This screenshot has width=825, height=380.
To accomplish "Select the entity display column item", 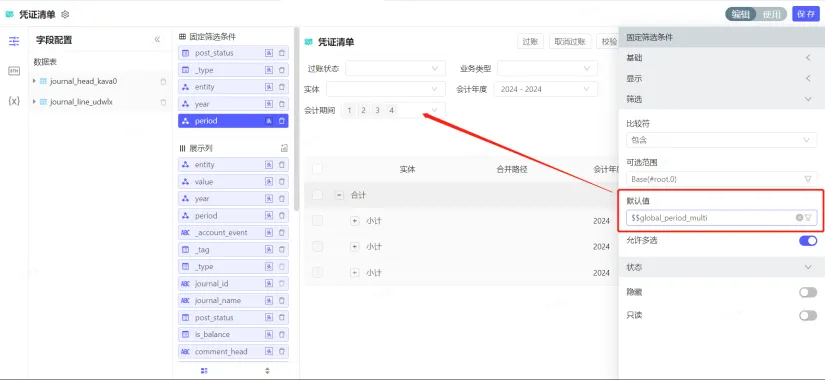I will [x=233, y=165].
